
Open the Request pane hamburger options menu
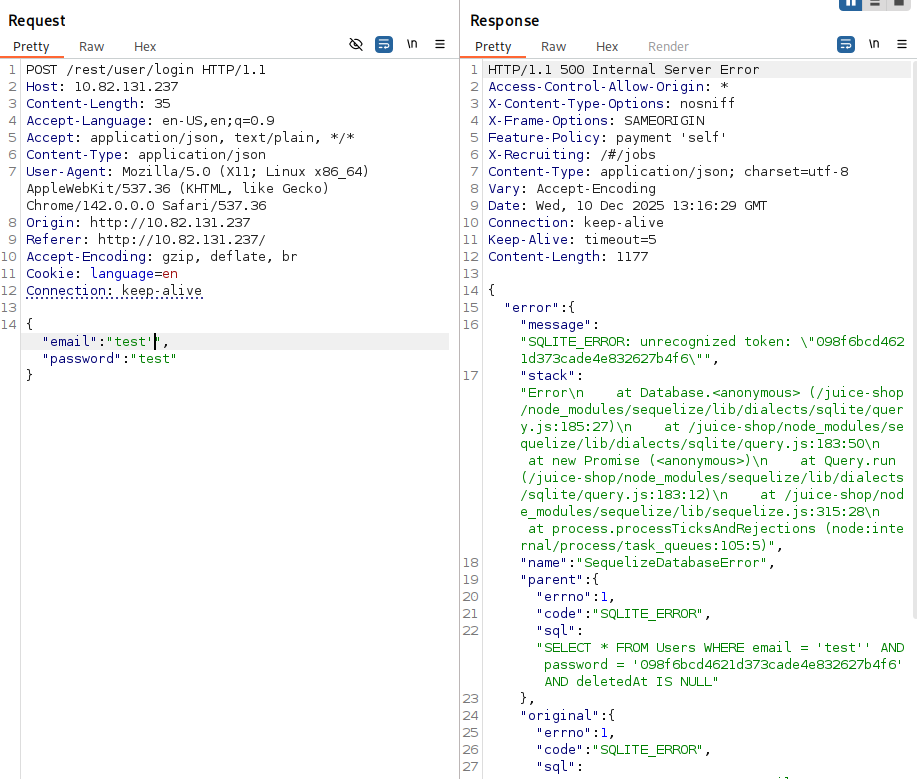pyautogui.click(x=440, y=44)
